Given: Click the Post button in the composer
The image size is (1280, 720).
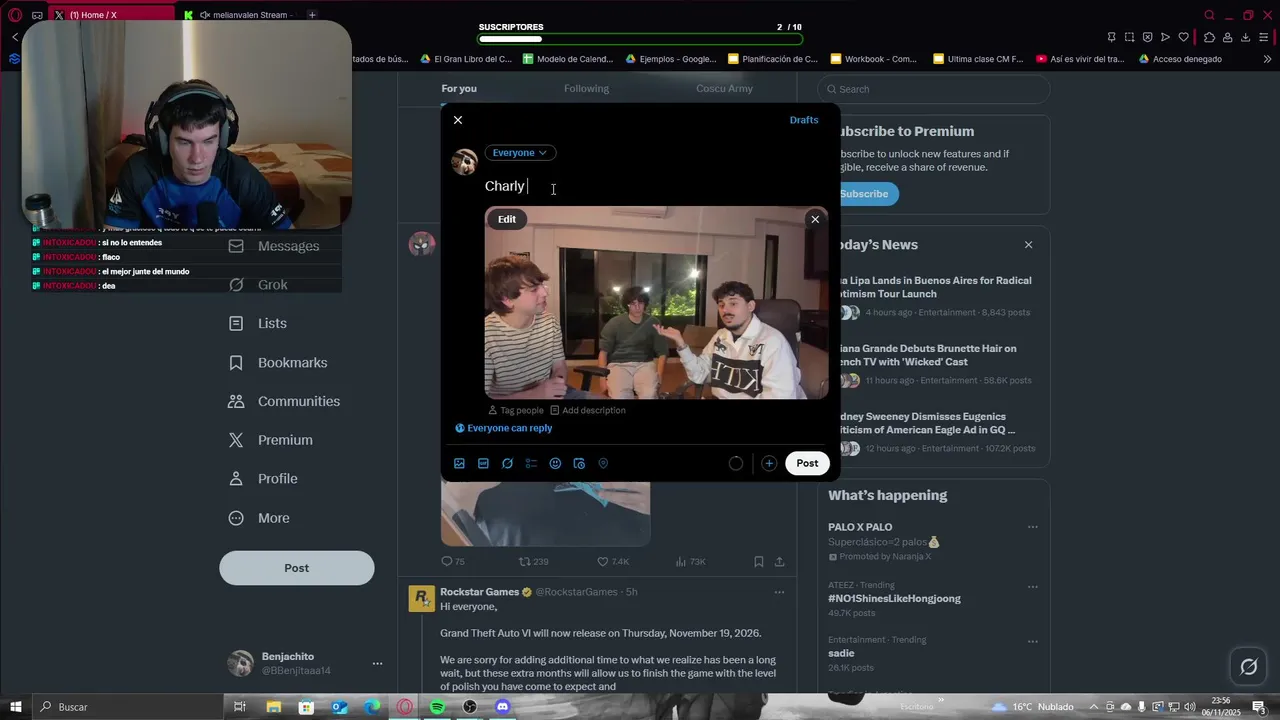Looking at the screenshot, I should pyautogui.click(x=807, y=463).
